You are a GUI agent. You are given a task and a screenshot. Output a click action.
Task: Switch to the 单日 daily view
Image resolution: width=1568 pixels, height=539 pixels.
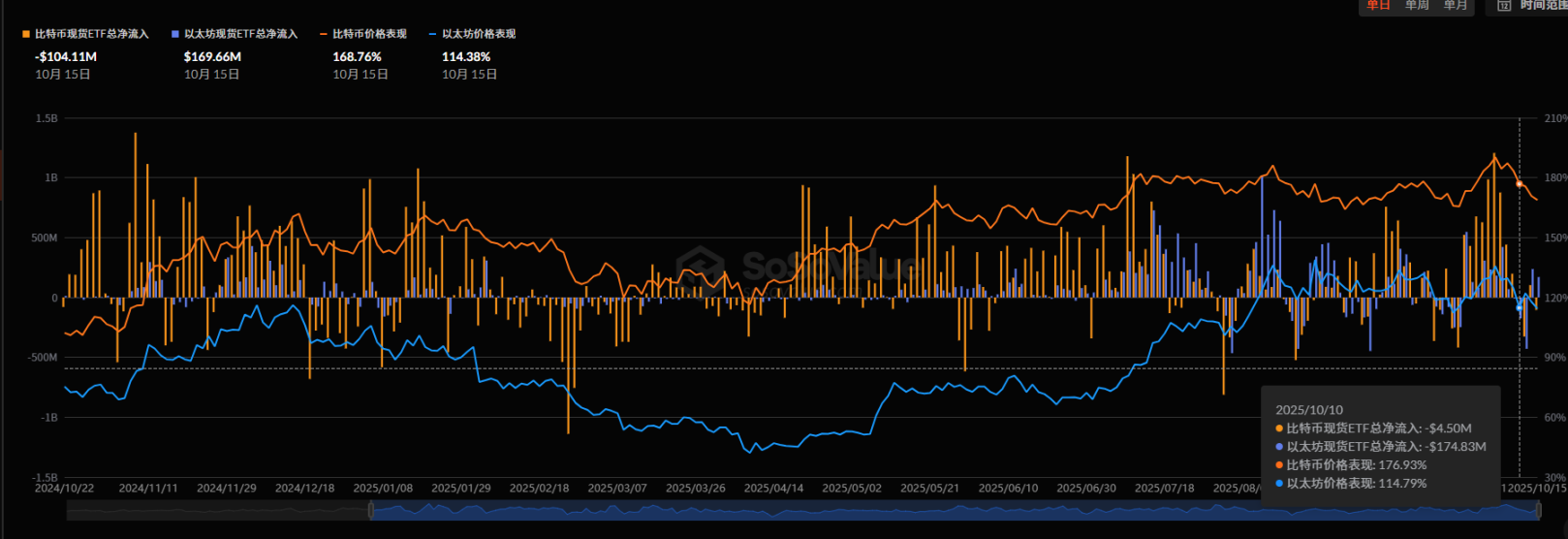click(1378, 5)
